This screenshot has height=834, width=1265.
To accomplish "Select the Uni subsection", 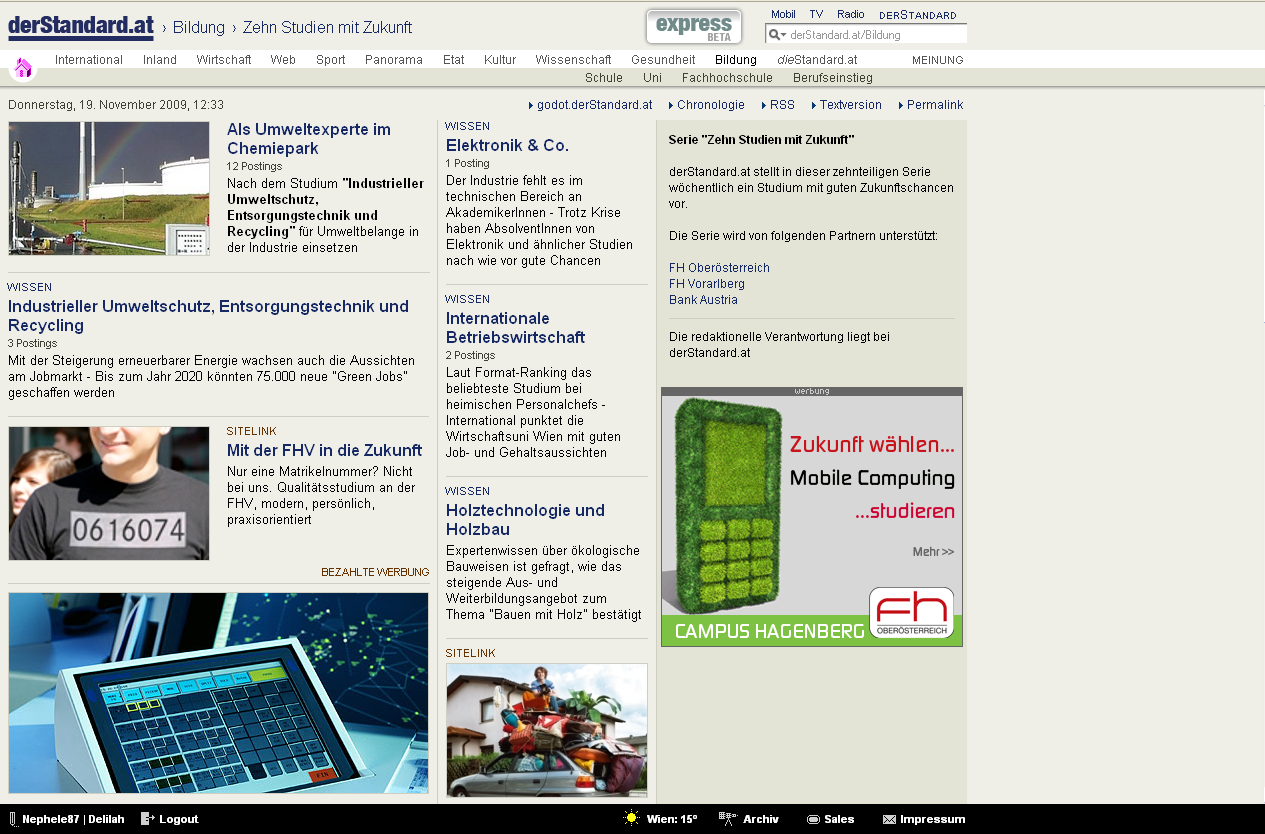I will [652, 77].
